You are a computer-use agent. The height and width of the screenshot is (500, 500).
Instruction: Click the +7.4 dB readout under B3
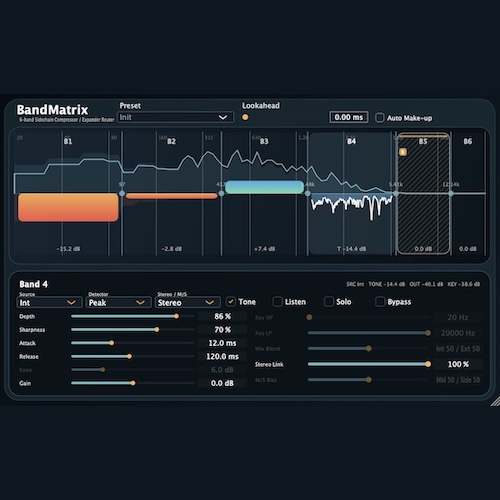point(265,249)
